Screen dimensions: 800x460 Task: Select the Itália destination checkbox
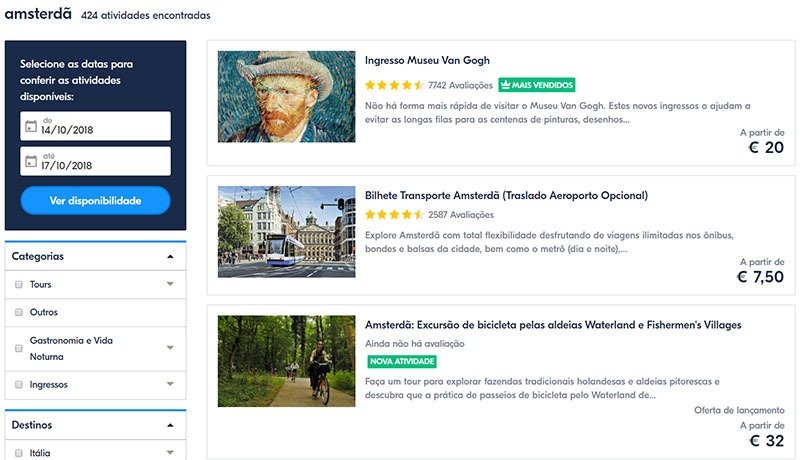[x=19, y=453]
